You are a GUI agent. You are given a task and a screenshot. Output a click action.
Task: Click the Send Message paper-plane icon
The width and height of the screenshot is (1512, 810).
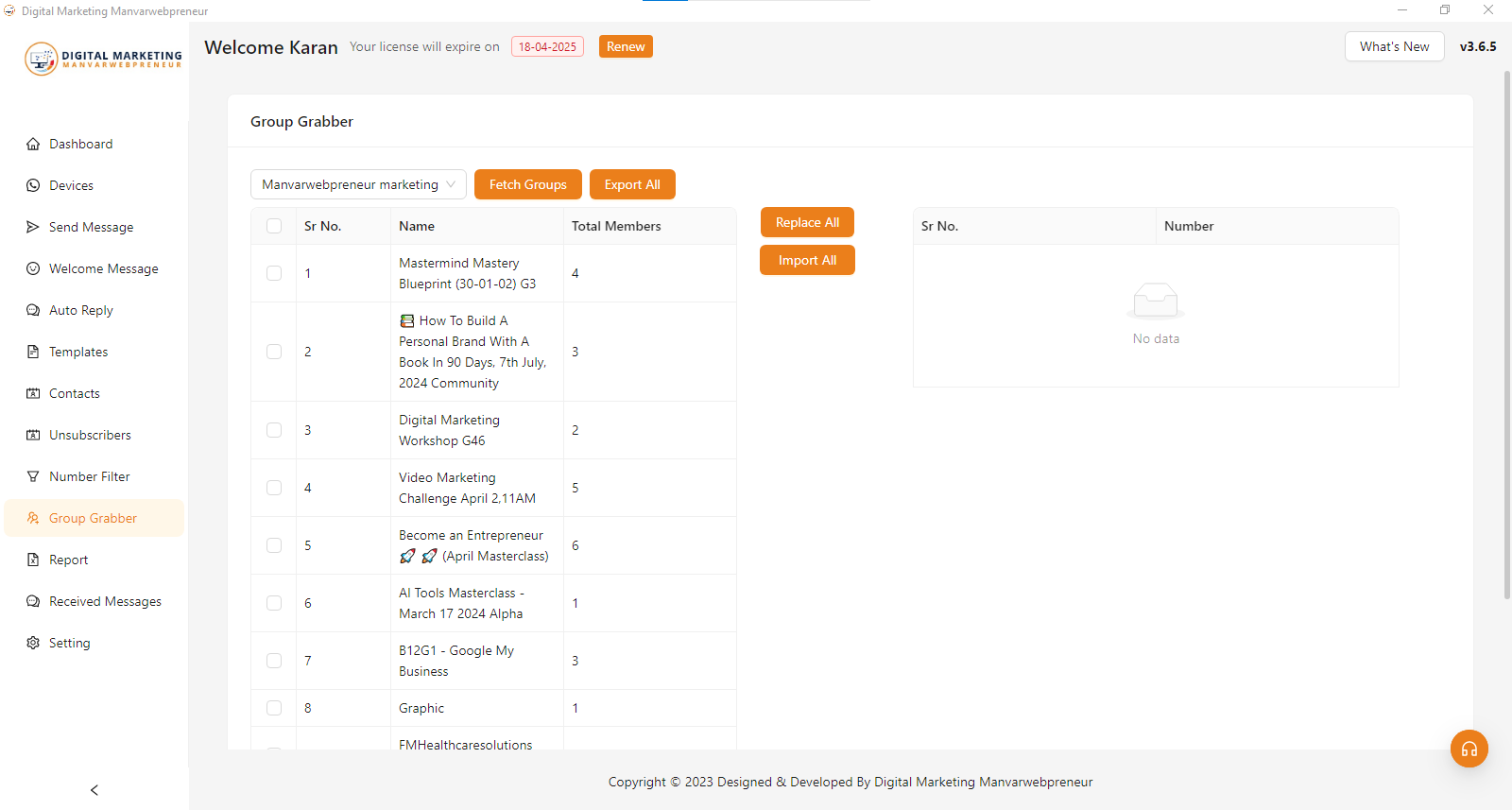pyautogui.click(x=33, y=228)
